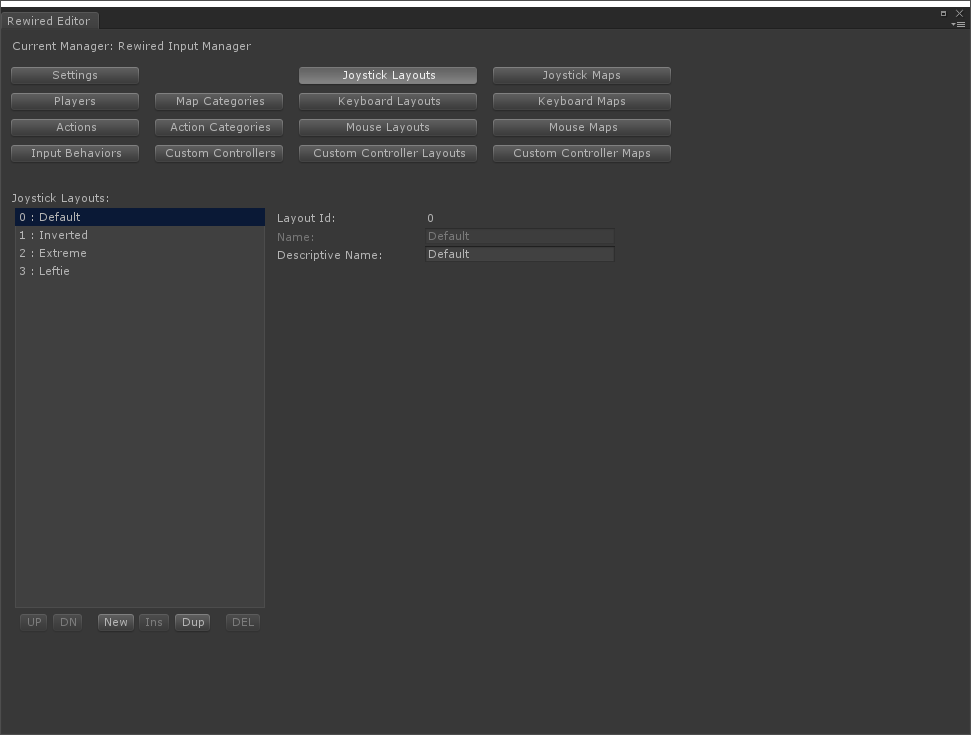The width and height of the screenshot is (971, 735).
Task: Open the Settings page
Action: click(75, 75)
